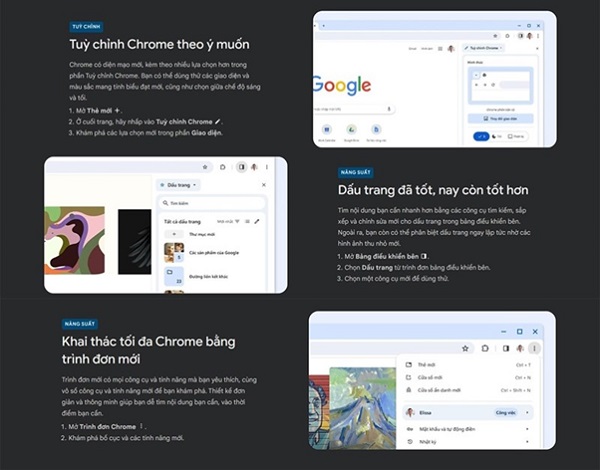Open the Tuỳ chỉnh Chrome panel dropdown
Image resolution: width=600 pixels, height=470 pixels.
[x=484, y=48]
